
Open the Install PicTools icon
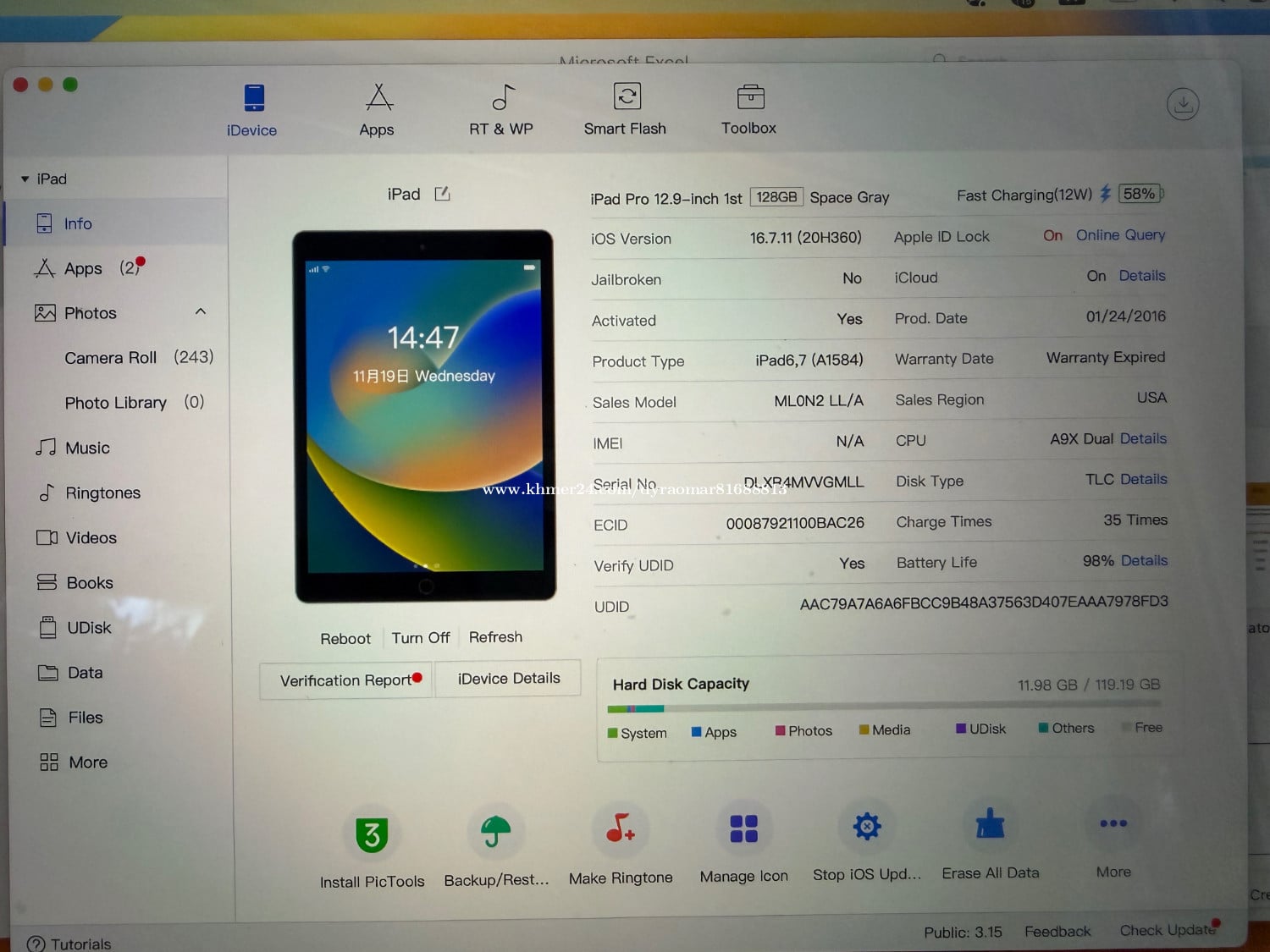[x=372, y=835]
